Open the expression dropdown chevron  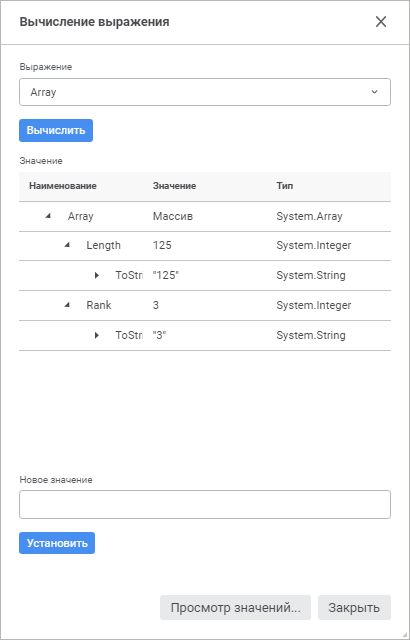[374, 92]
